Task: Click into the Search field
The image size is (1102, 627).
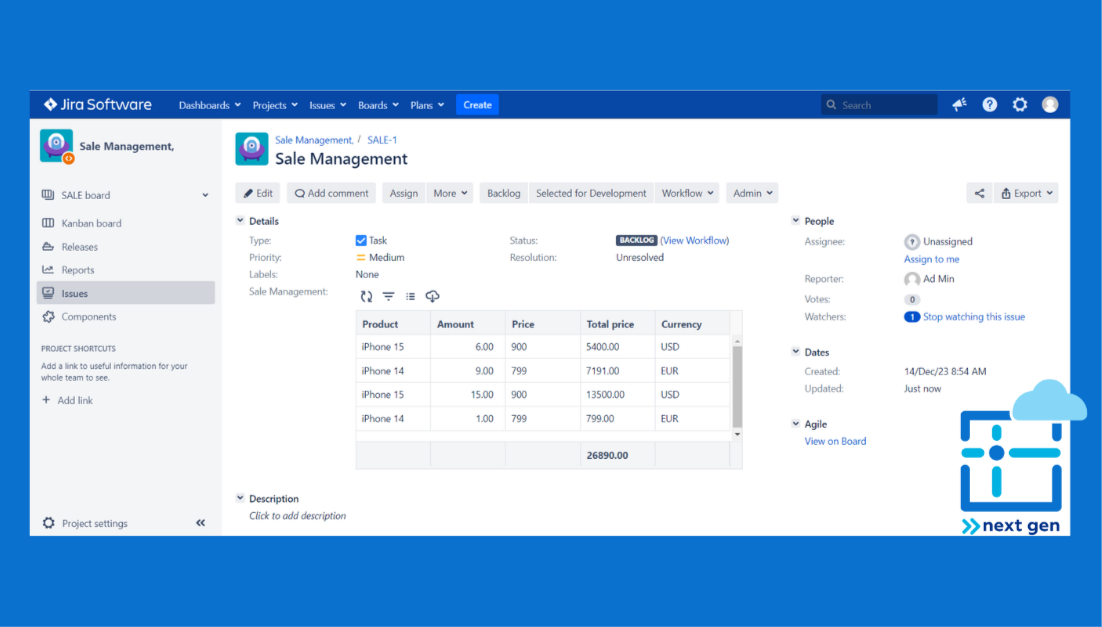Action: click(879, 105)
